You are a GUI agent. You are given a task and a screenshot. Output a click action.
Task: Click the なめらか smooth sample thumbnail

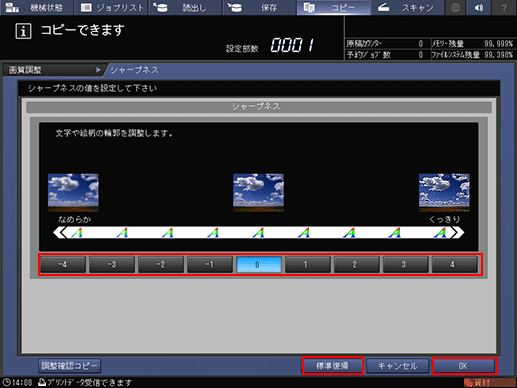[73, 193]
